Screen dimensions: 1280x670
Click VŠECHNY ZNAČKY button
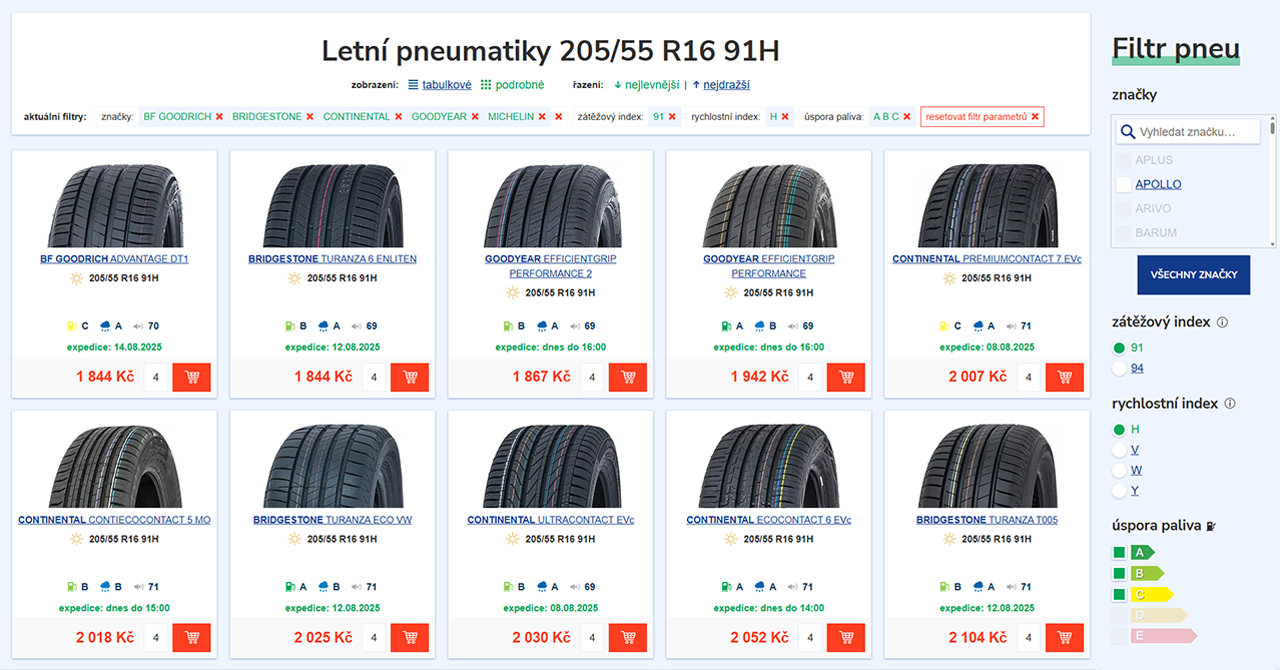(x=1193, y=275)
